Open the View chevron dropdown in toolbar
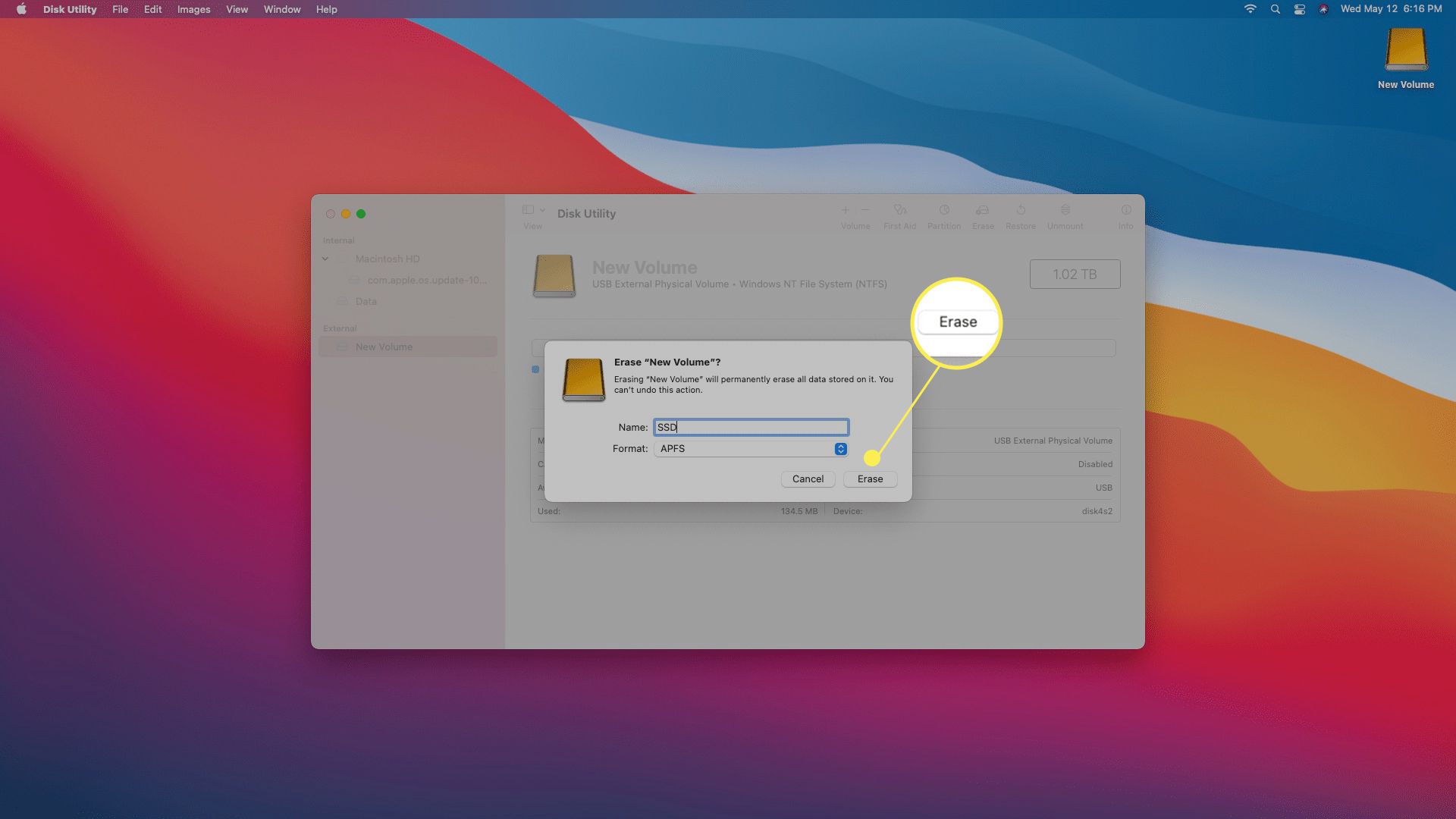 click(x=542, y=210)
